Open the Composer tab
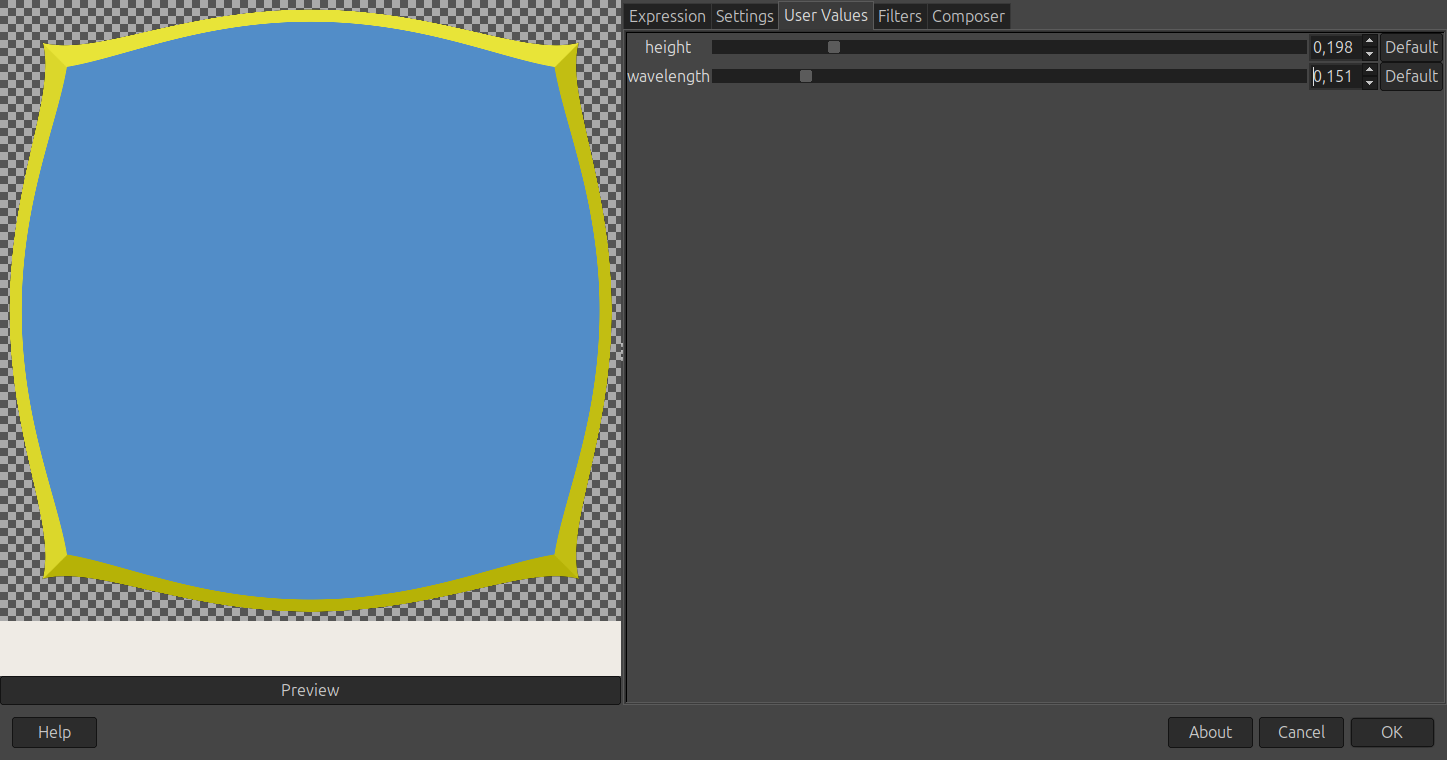Viewport: 1447px width, 760px height. [968, 16]
